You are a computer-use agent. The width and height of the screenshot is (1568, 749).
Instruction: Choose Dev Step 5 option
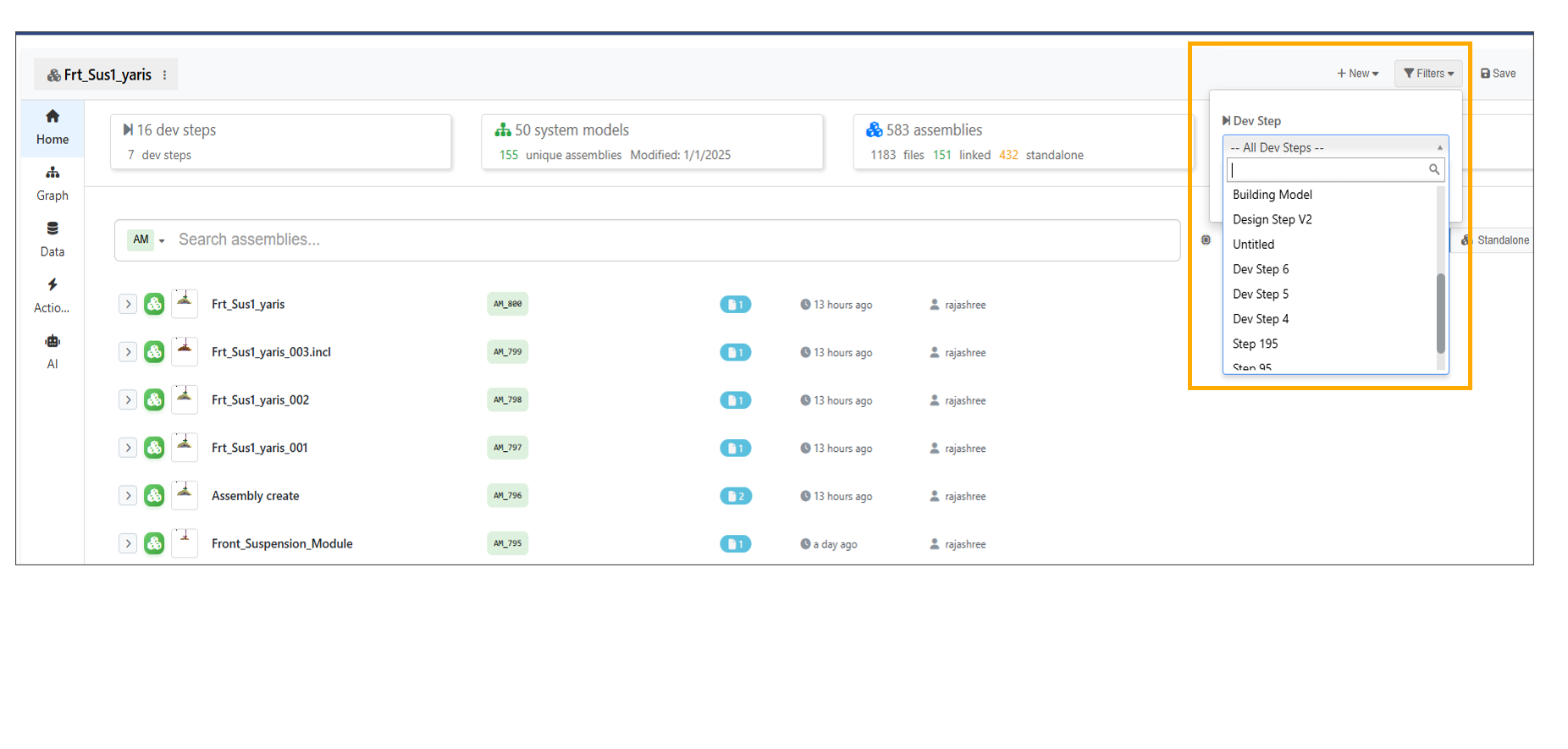(x=1260, y=295)
